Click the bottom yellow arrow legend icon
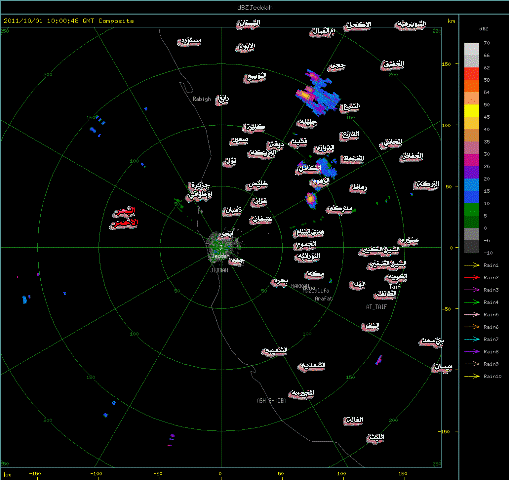This screenshot has width=509, height=480. pyautogui.click(x=472, y=376)
